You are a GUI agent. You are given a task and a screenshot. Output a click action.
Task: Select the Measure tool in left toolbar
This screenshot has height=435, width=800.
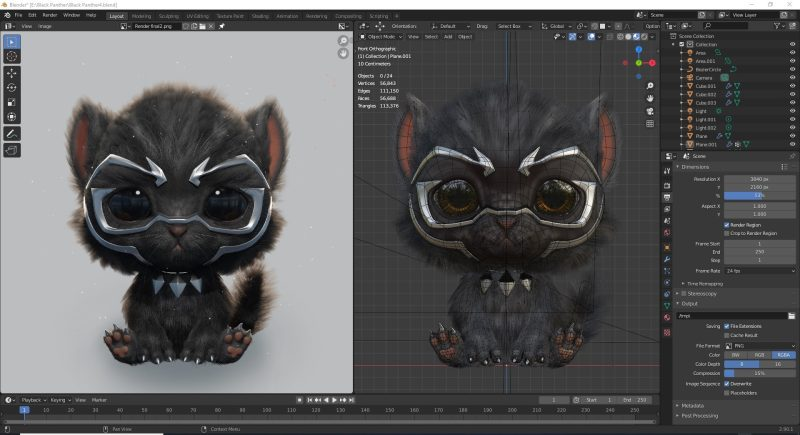tap(12, 150)
